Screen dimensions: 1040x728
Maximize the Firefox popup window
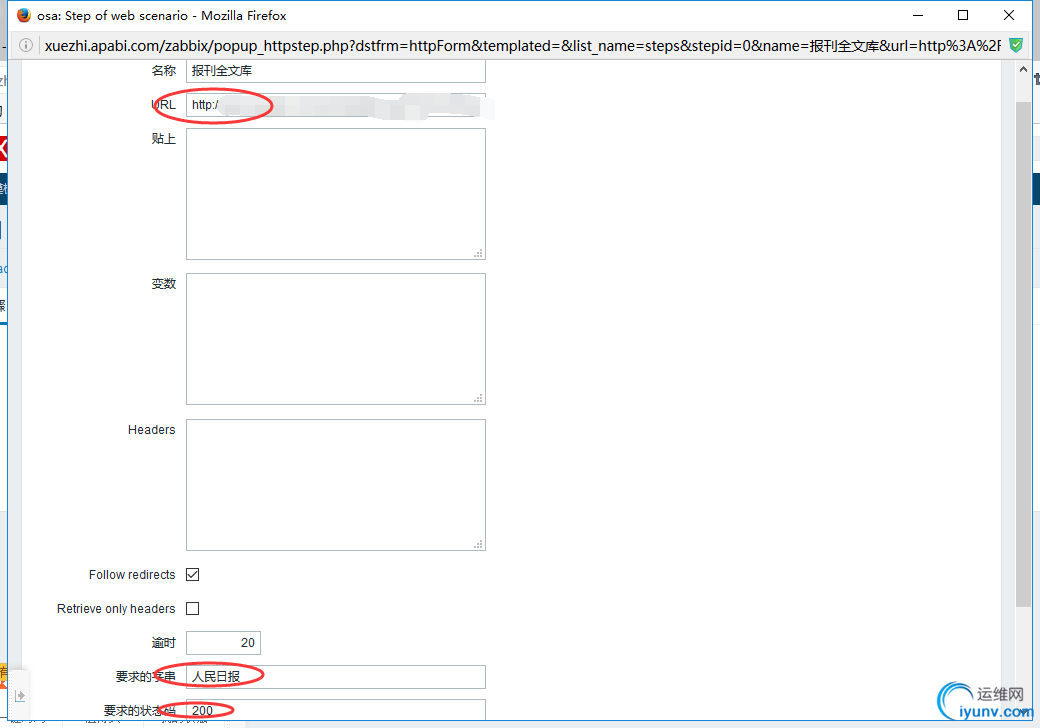click(963, 15)
